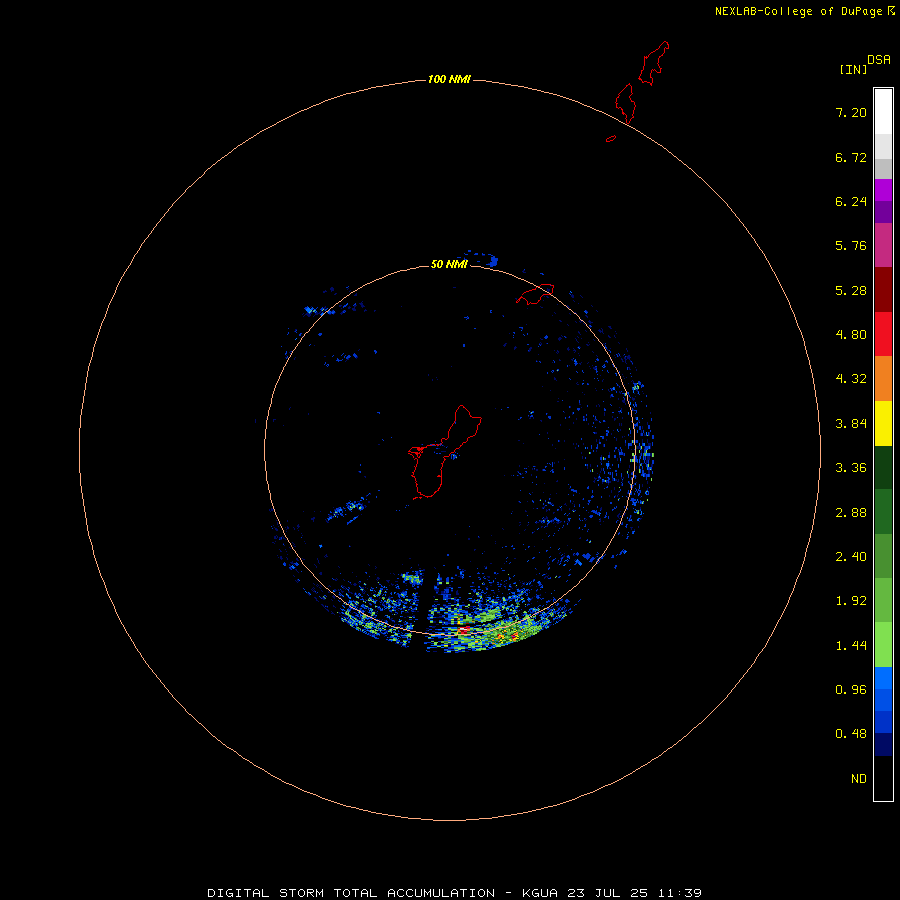
Task: Select the 2.88 legend value
Action: [851, 513]
